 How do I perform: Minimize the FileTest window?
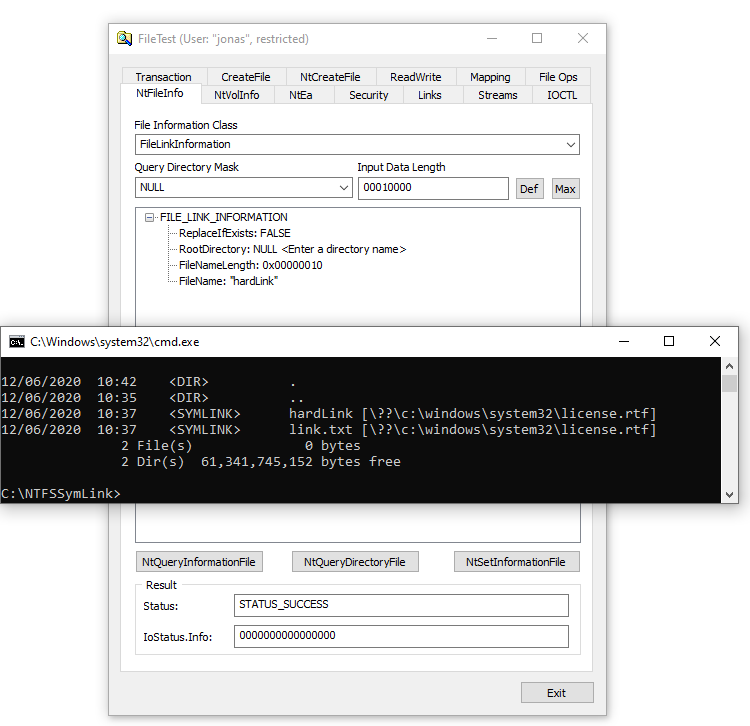tap(492, 38)
